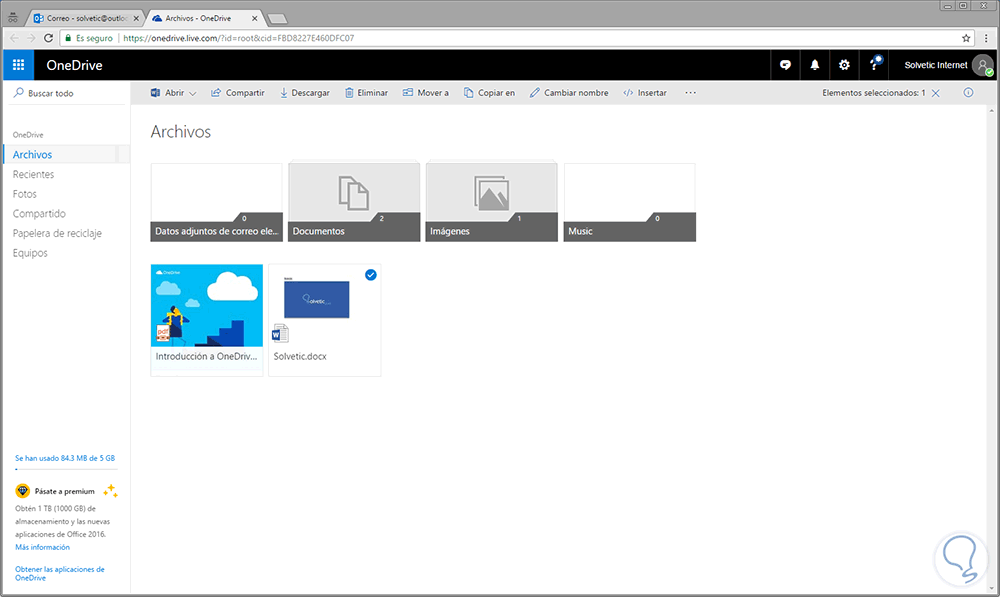Open the Chrome three-dot menu
Viewport: 1000px width, 597px height.
pos(986,38)
